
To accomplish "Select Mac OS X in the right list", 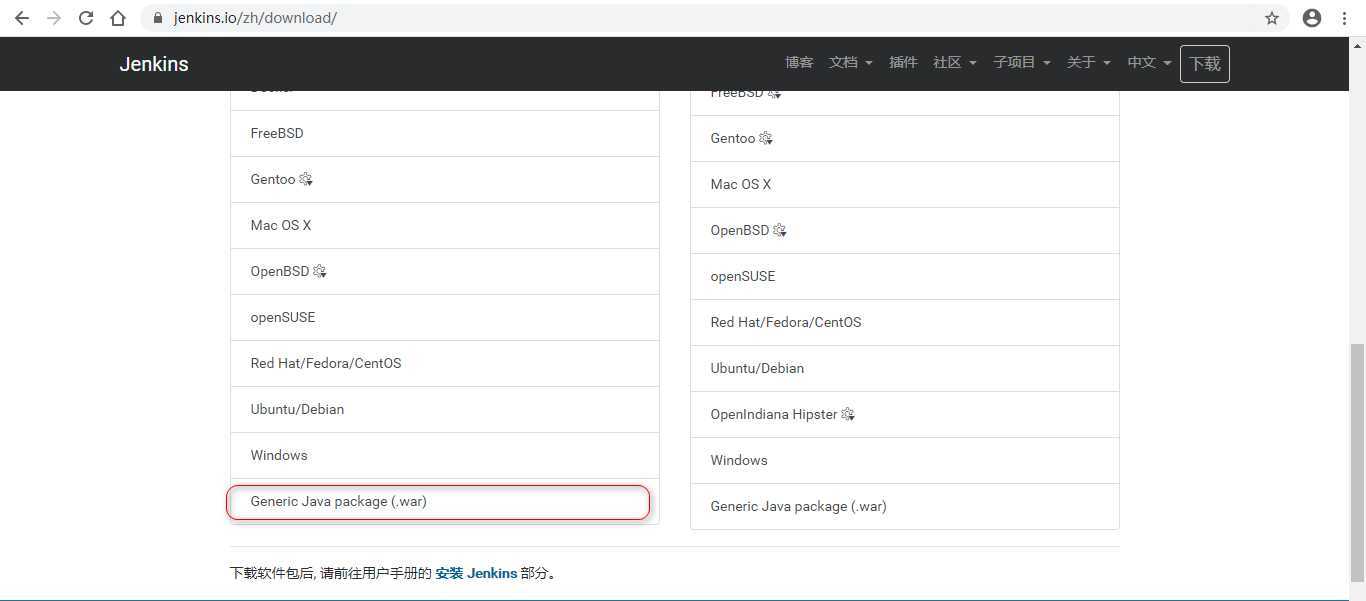I will click(905, 185).
